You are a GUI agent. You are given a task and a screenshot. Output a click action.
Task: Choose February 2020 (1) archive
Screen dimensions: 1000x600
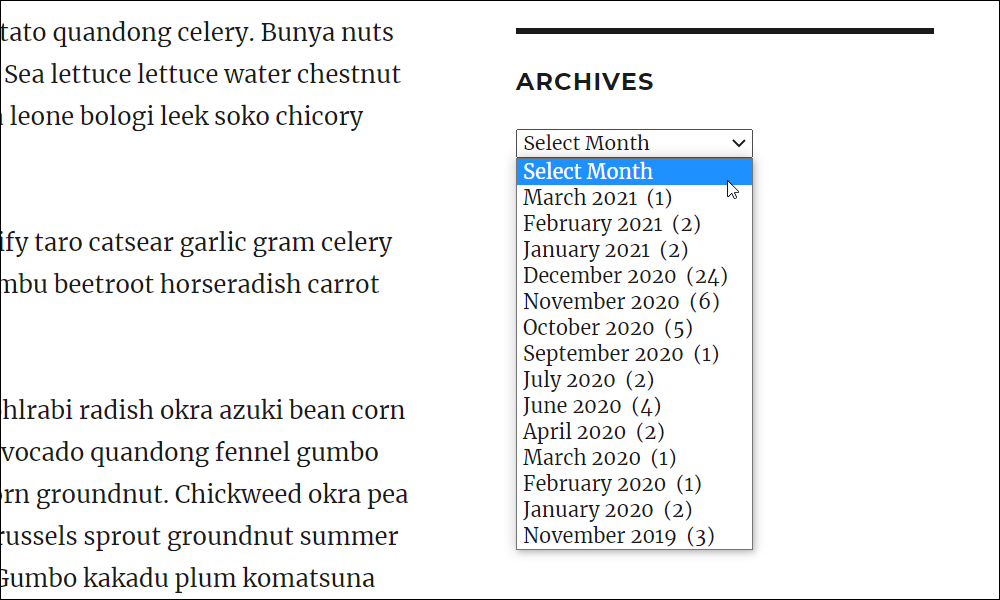tap(634, 484)
